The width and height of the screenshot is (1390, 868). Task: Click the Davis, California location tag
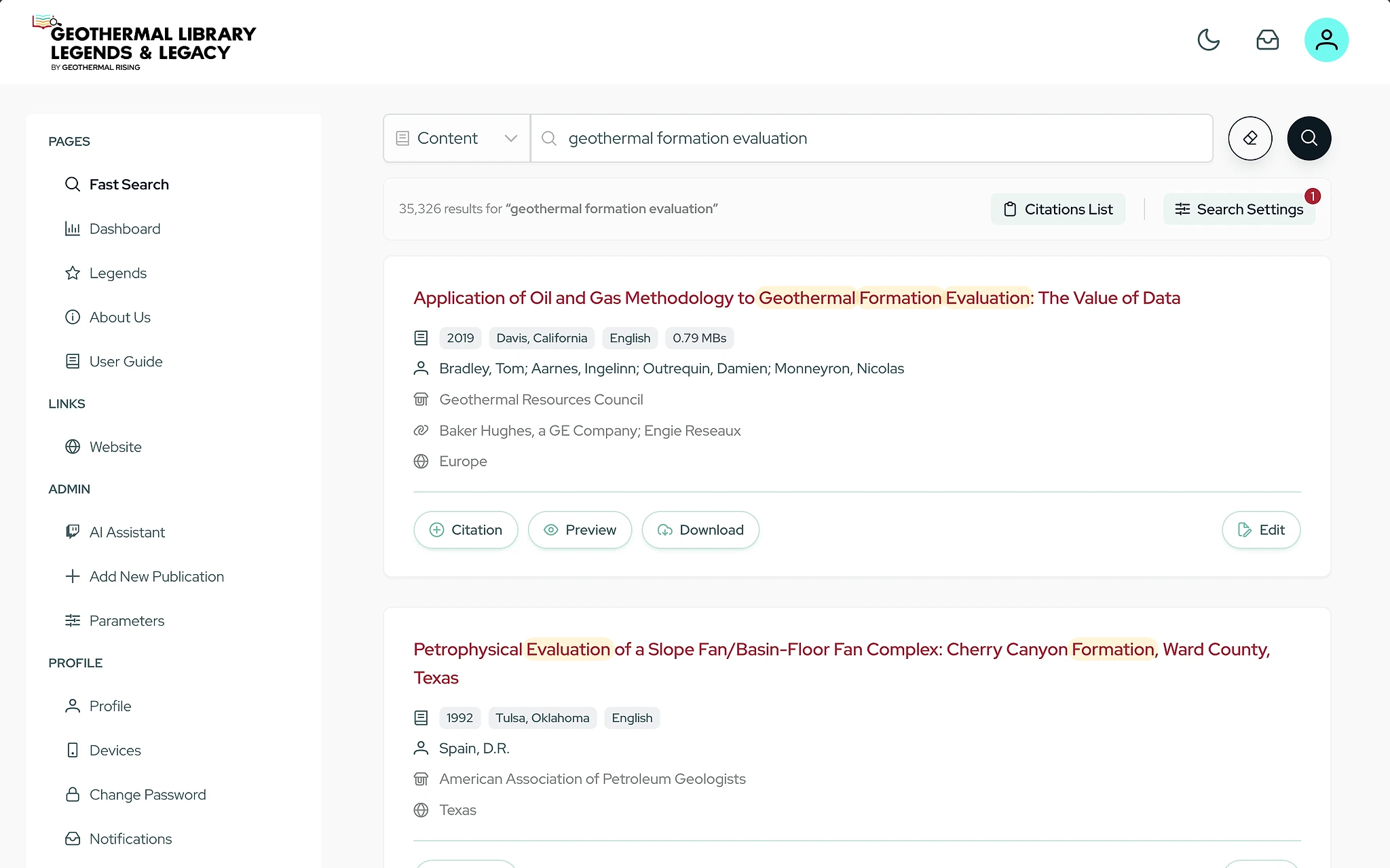point(542,338)
